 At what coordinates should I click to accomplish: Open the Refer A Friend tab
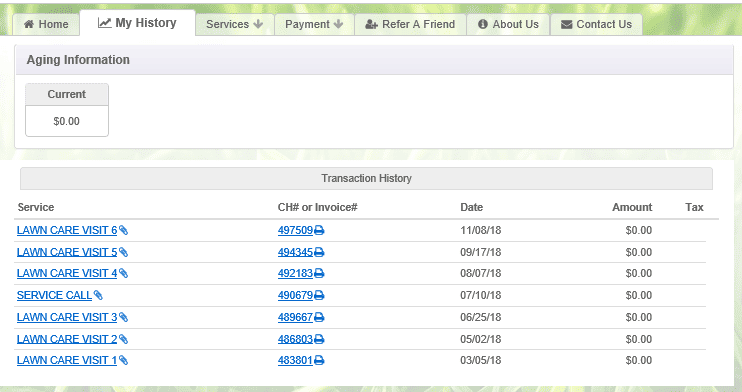click(410, 24)
